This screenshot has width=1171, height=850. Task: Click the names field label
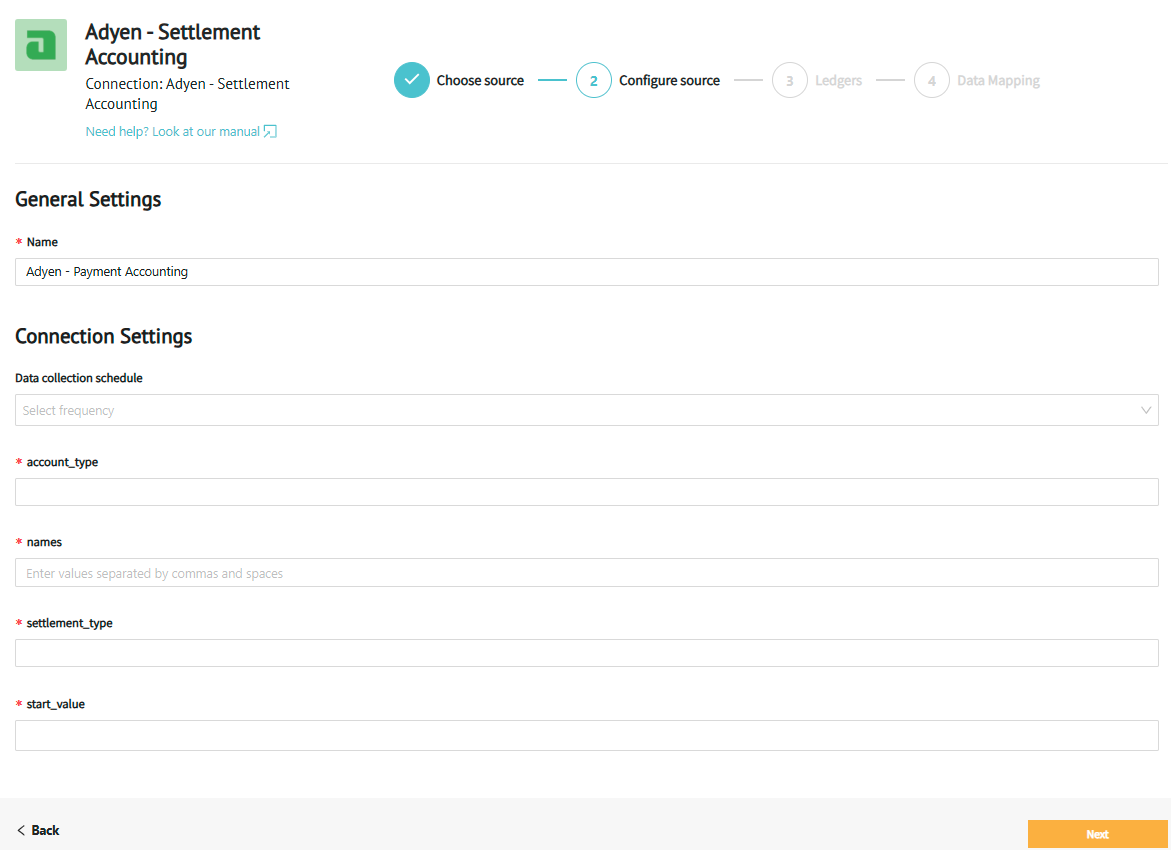44,542
